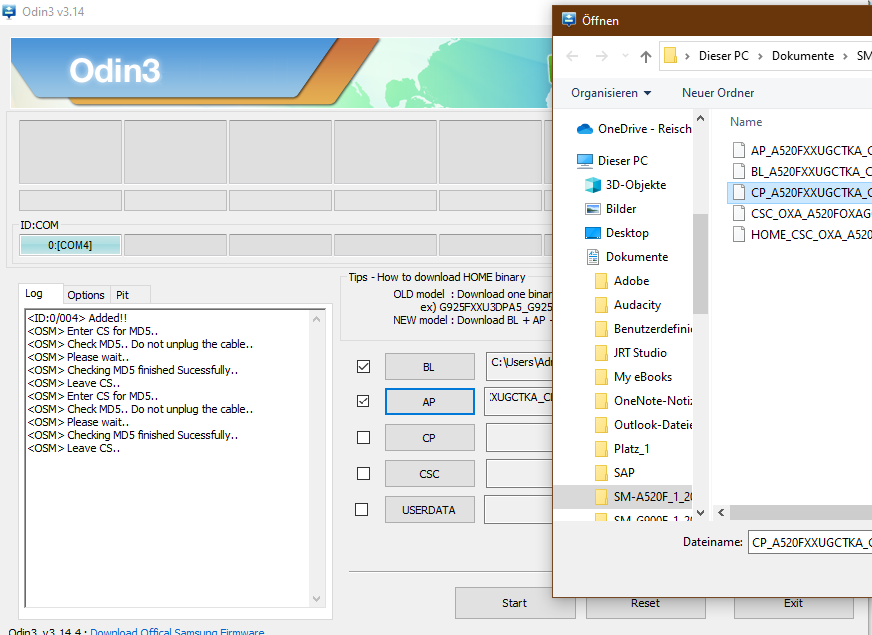Click the 0:[COM4] port indicator
Screen dimensions: 872x635
pos(70,245)
